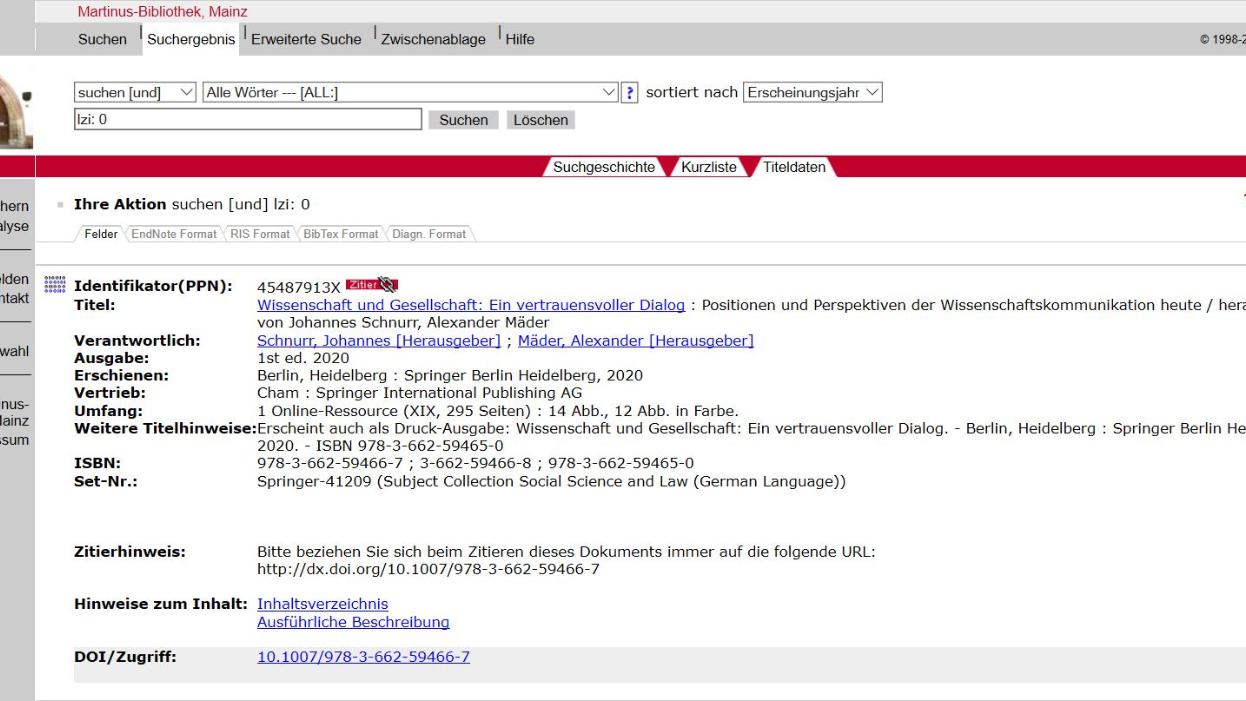Switch to BibTex Format tab
The height and width of the screenshot is (701, 1246).
click(x=340, y=234)
